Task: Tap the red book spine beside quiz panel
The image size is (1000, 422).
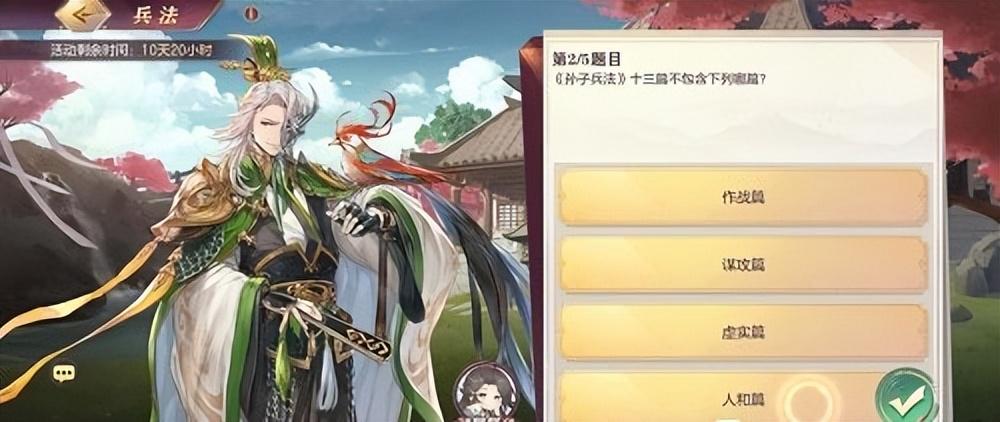Action: (x=531, y=229)
